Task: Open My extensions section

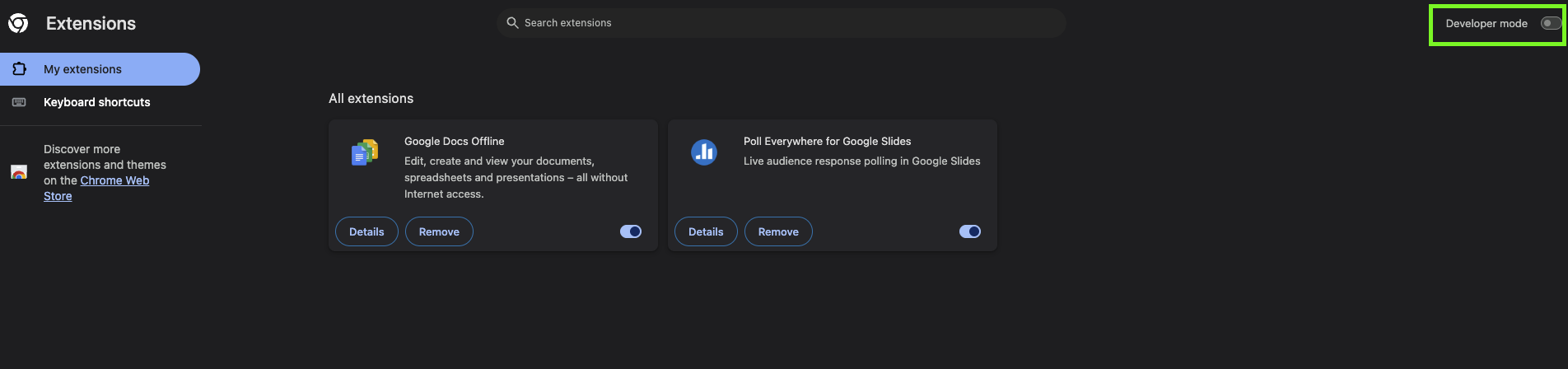Action: [x=100, y=69]
